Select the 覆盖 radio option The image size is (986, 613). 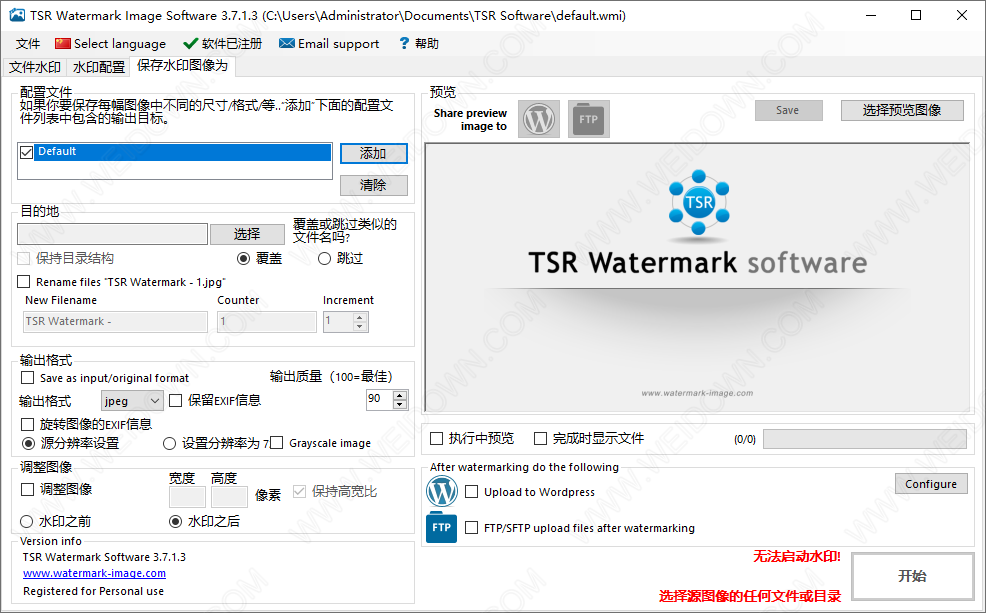(x=243, y=258)
